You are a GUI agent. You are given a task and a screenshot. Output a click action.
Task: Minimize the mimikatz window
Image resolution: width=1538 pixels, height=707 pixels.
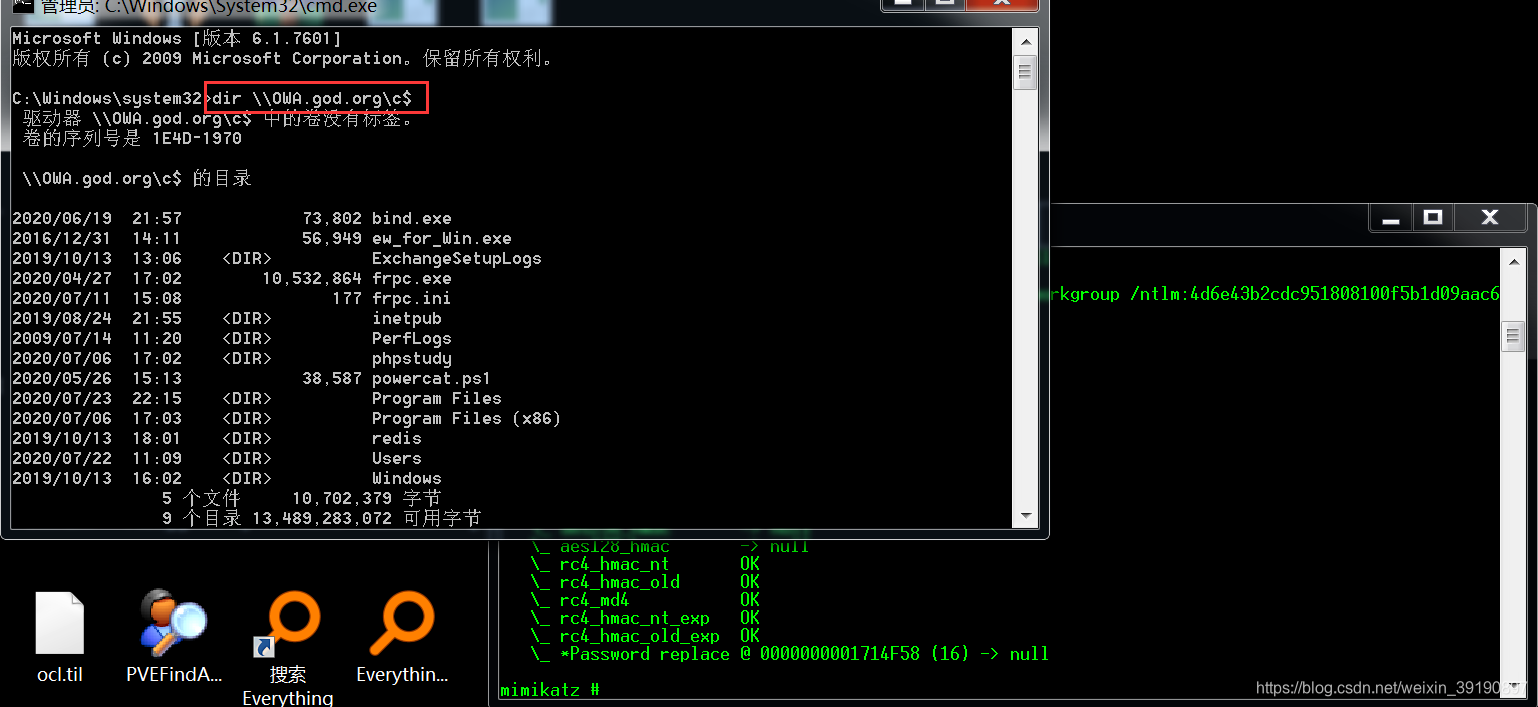click(x=1391, y=218)
